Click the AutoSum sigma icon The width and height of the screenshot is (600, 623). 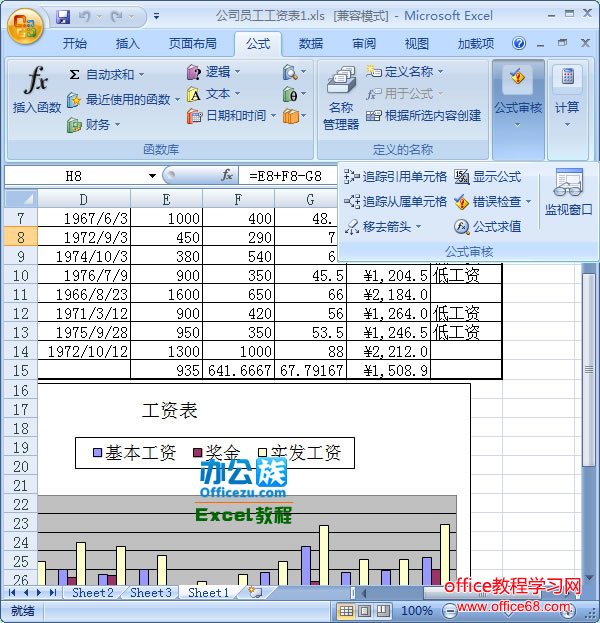pyautogui.click(x=74, y=74)
